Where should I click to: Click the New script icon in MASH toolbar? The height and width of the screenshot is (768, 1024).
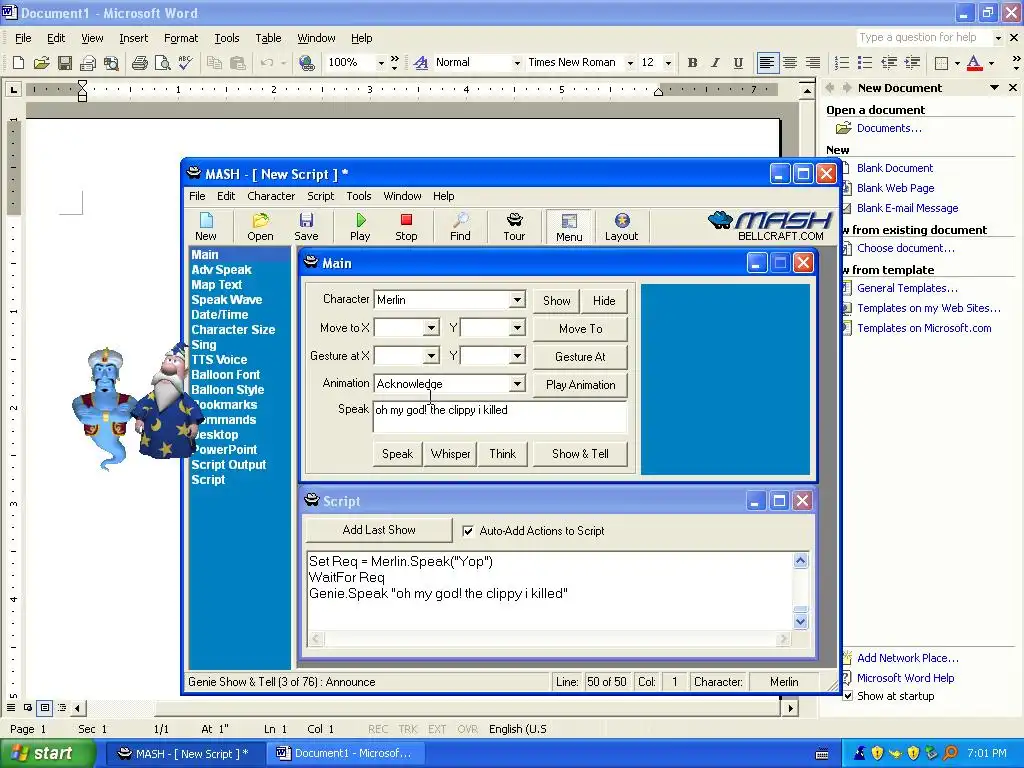pyautogui.click(x=206, y=226)
